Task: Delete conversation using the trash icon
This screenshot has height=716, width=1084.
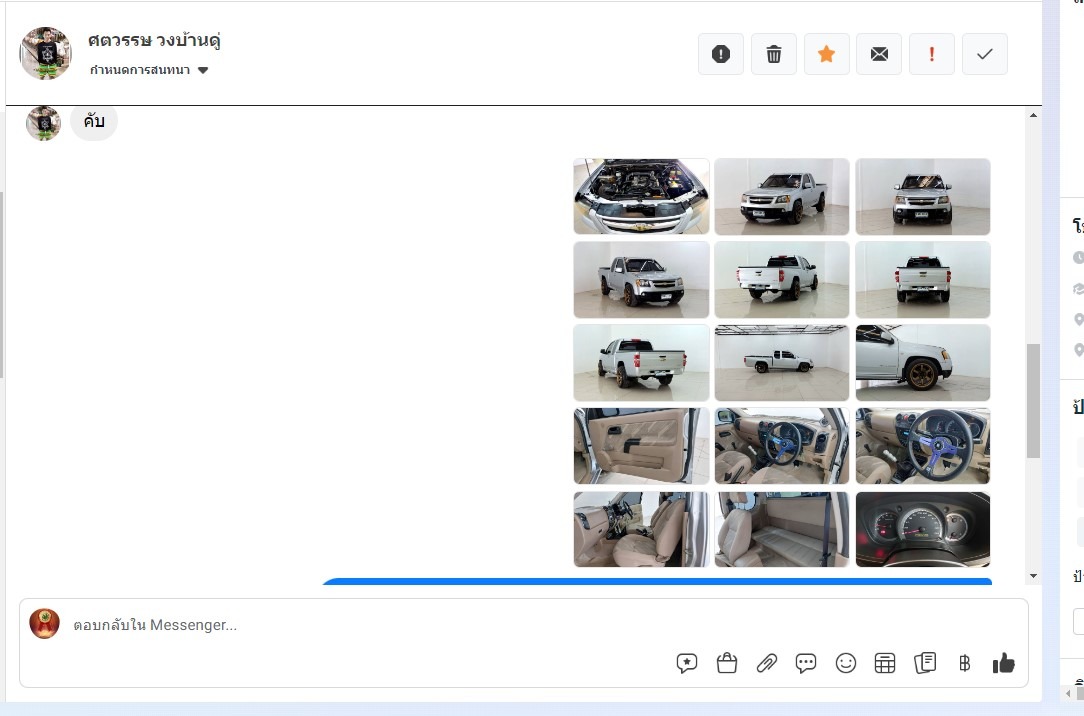Action: click(x=774, y=54)
